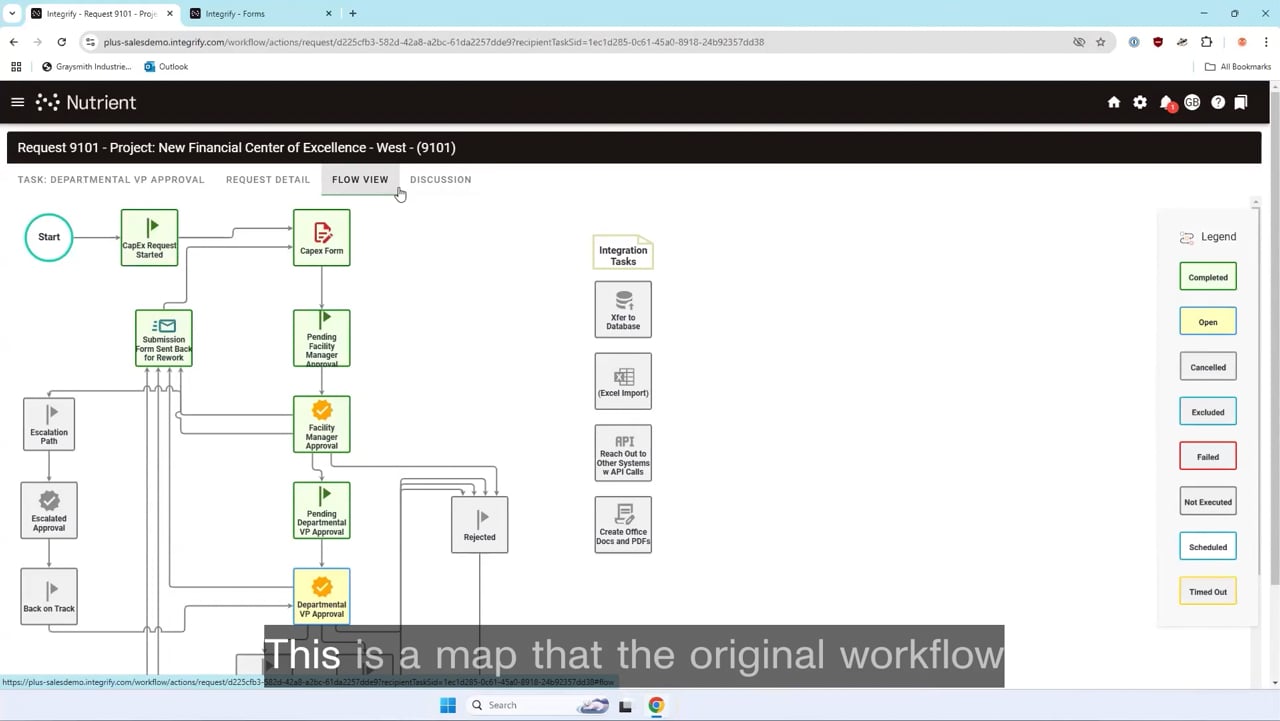Select the Xfer to Database integration node
The image size is (1280, 721).
623,309
